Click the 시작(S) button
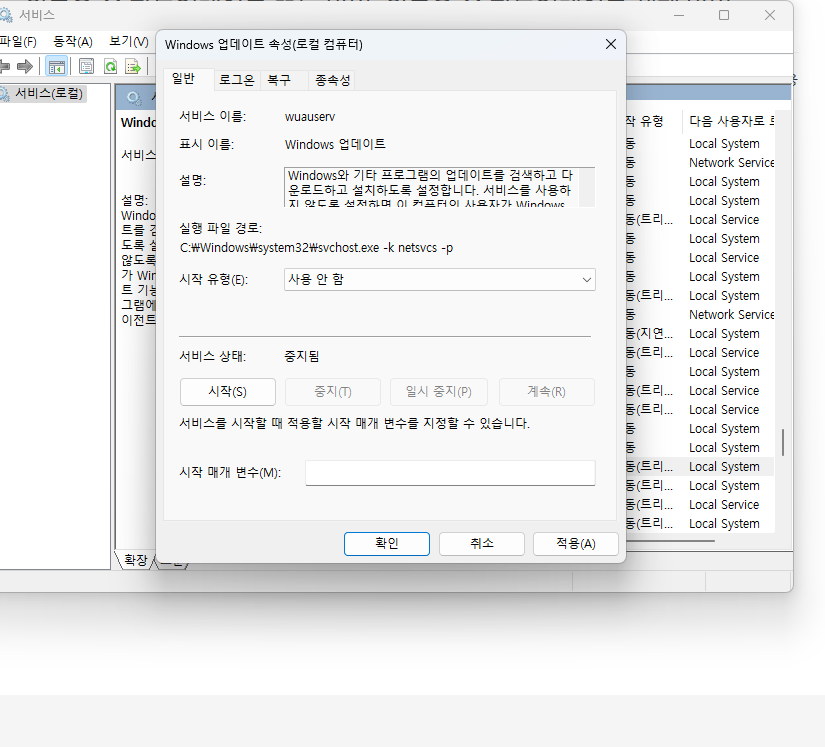Viewport: 825px width, 747px height. click(227, 391)
